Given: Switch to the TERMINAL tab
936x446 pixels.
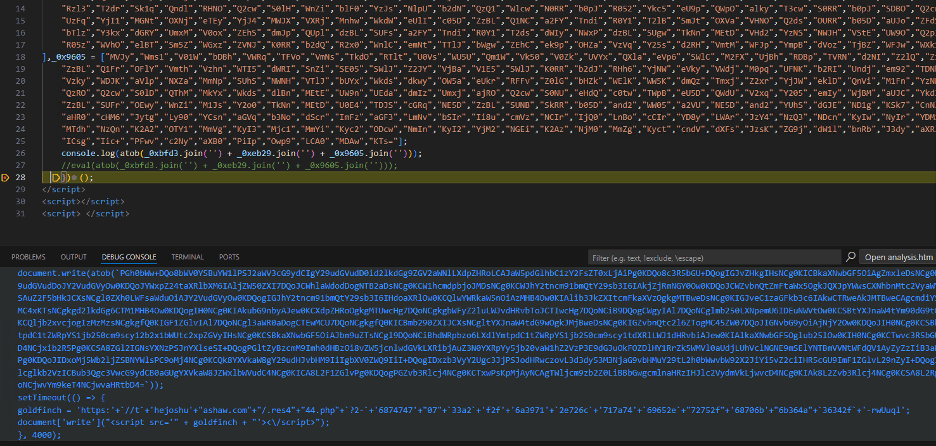Looking at the screenshot, I should tap(187, 257).
